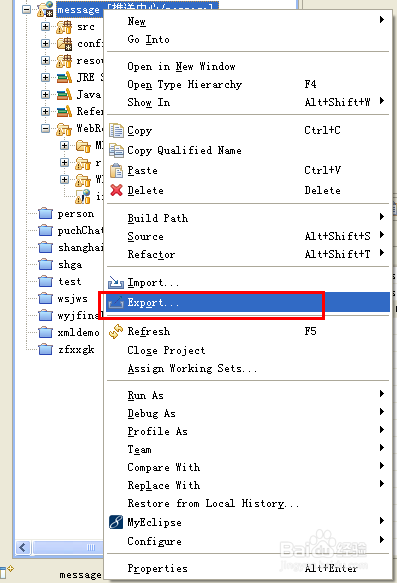397x583 pixels.
Task: Expand the Referenced Libraries node
Action: click(45, 111)
